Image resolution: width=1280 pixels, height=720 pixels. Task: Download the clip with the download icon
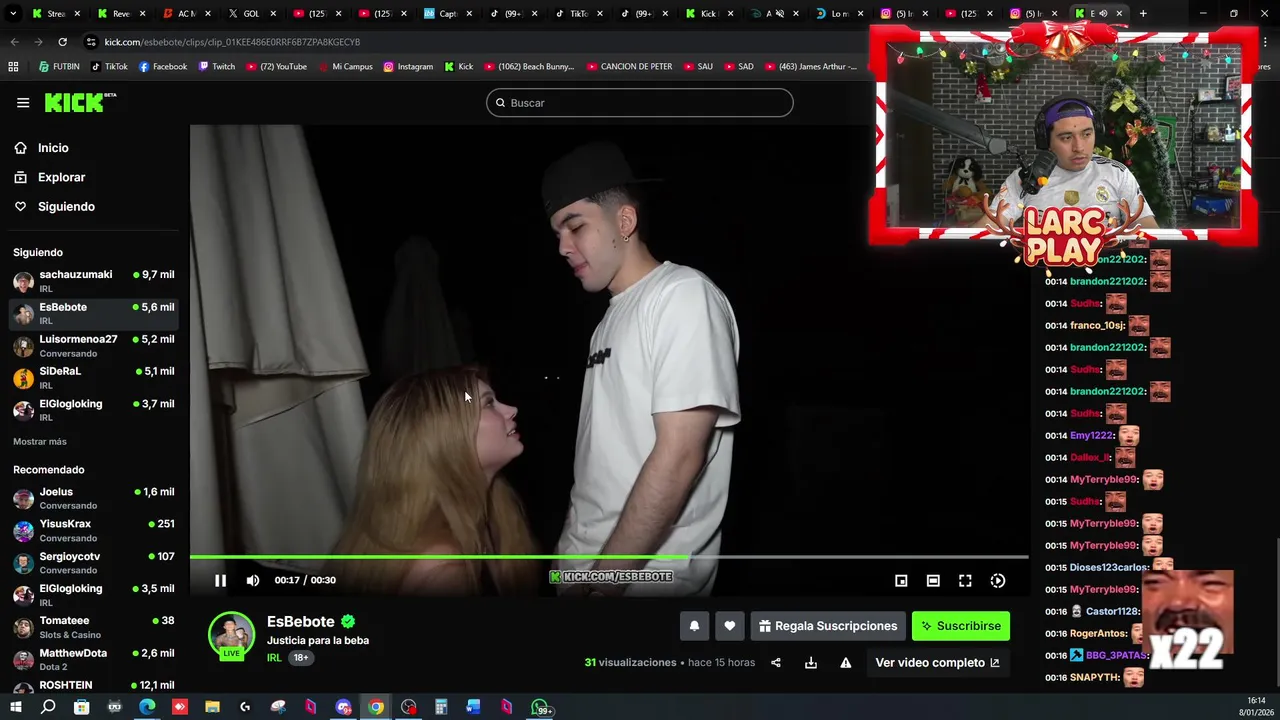click(811, 663)
